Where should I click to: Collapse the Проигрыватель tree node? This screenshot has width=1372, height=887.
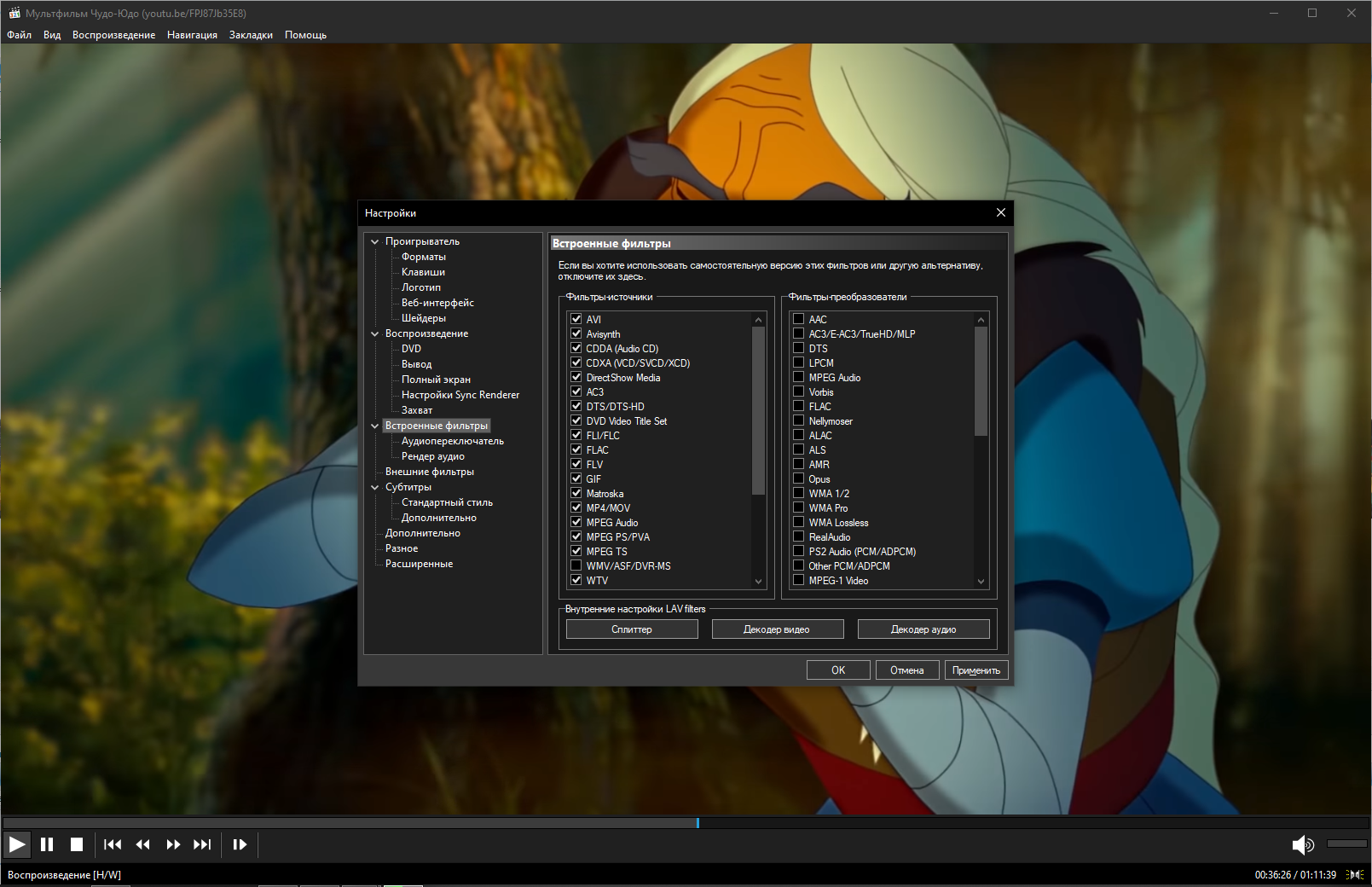[x=374, y=241]
